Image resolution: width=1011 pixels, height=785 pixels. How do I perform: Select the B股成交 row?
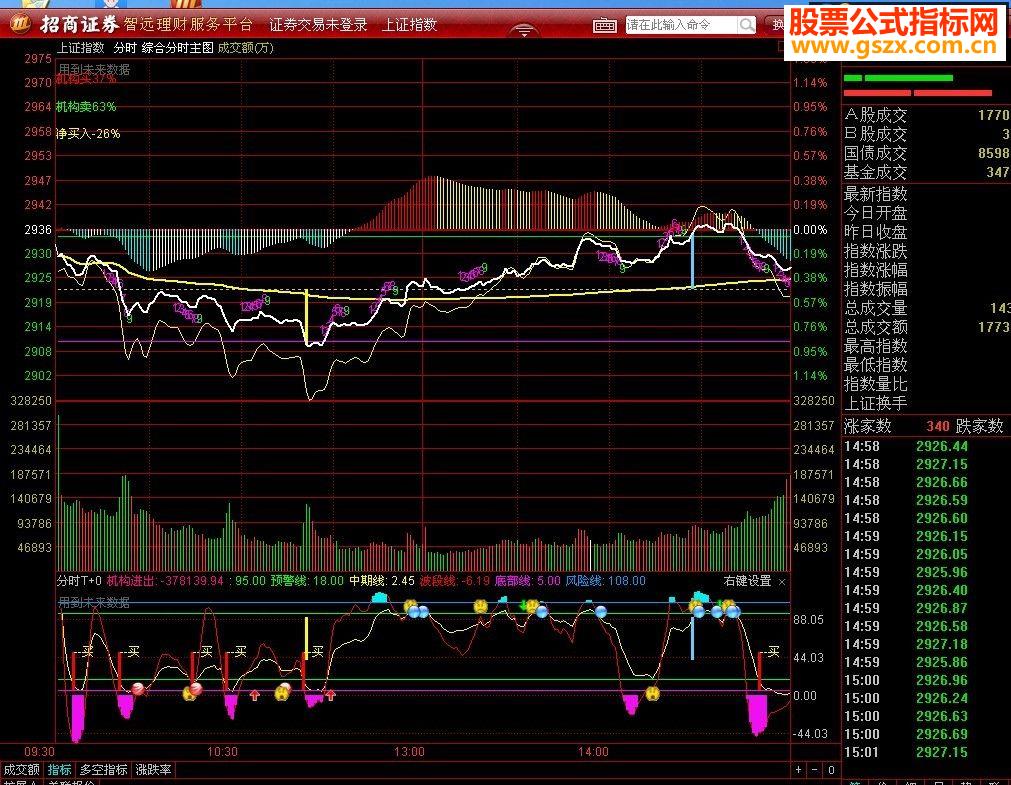[926, 134]
